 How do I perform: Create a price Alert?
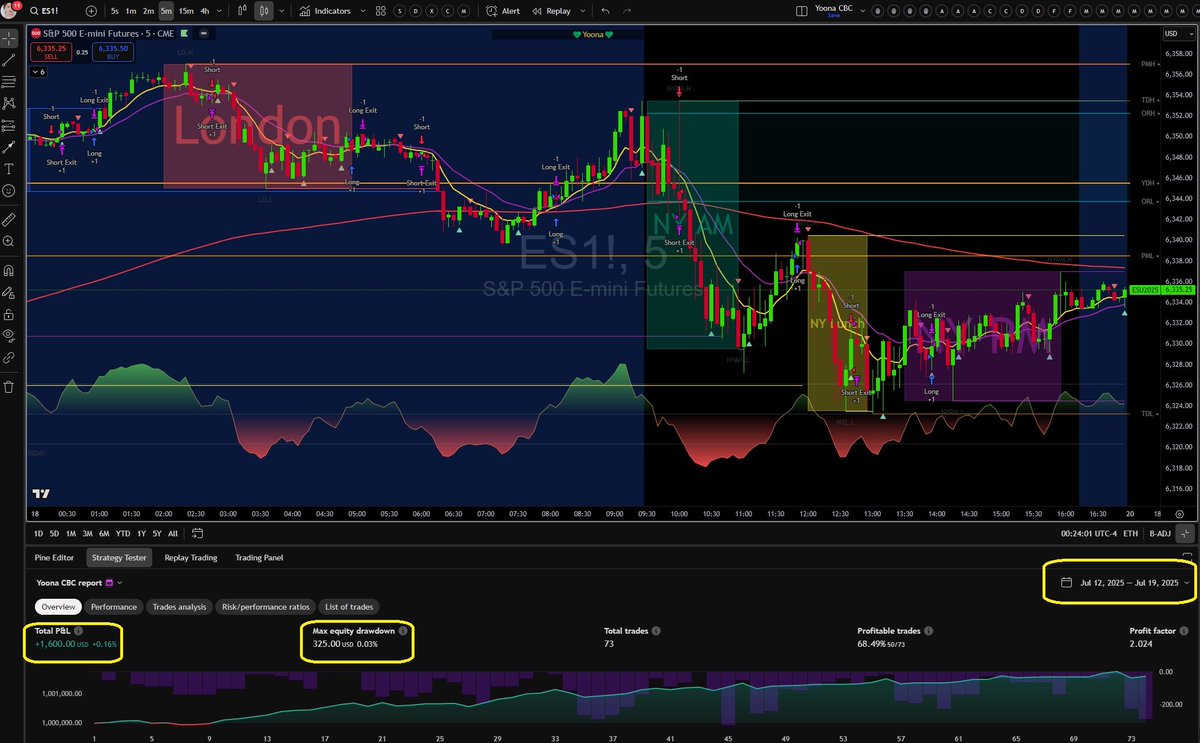pos(503,11)
